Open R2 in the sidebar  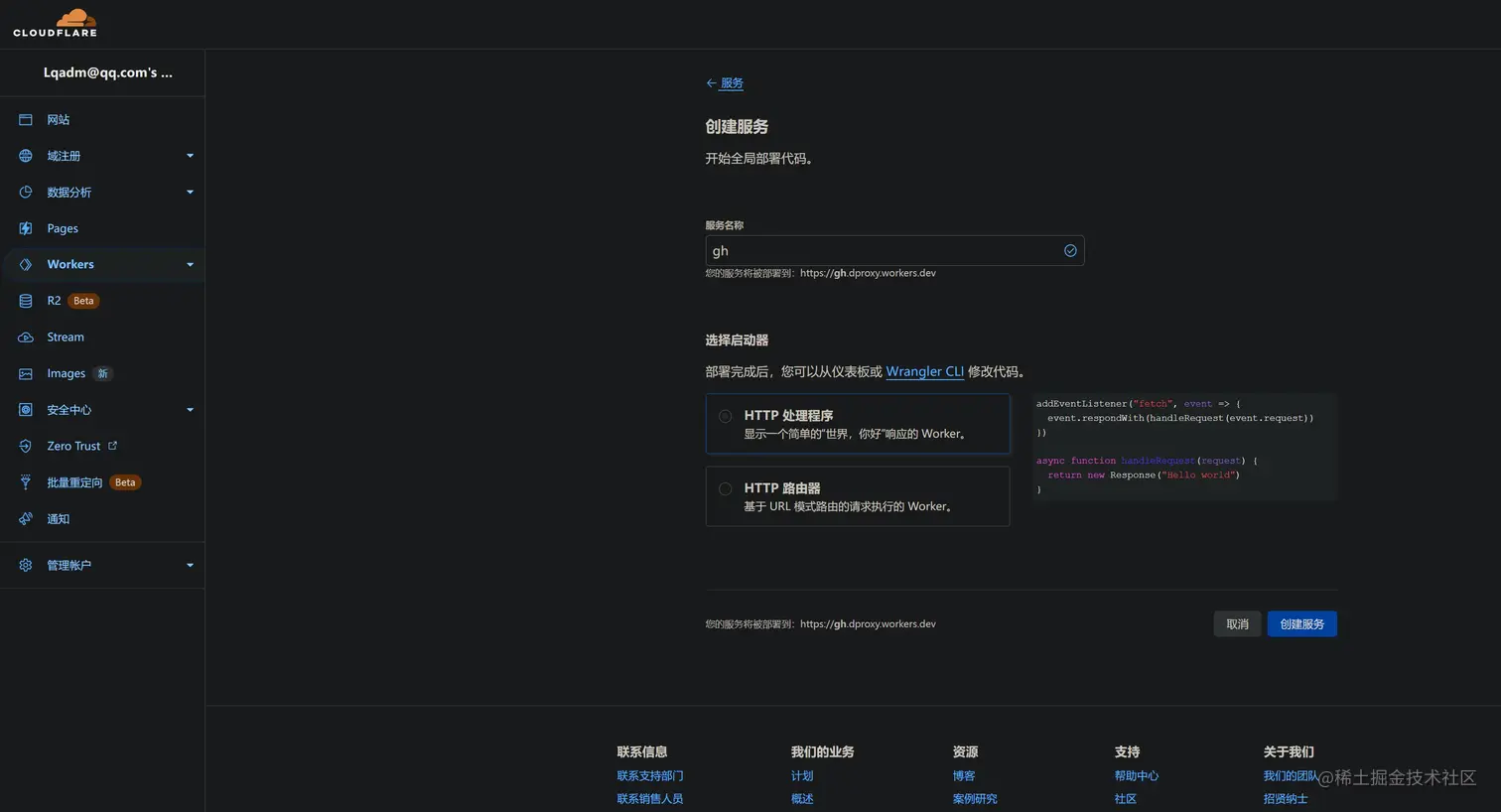[54, 301]
